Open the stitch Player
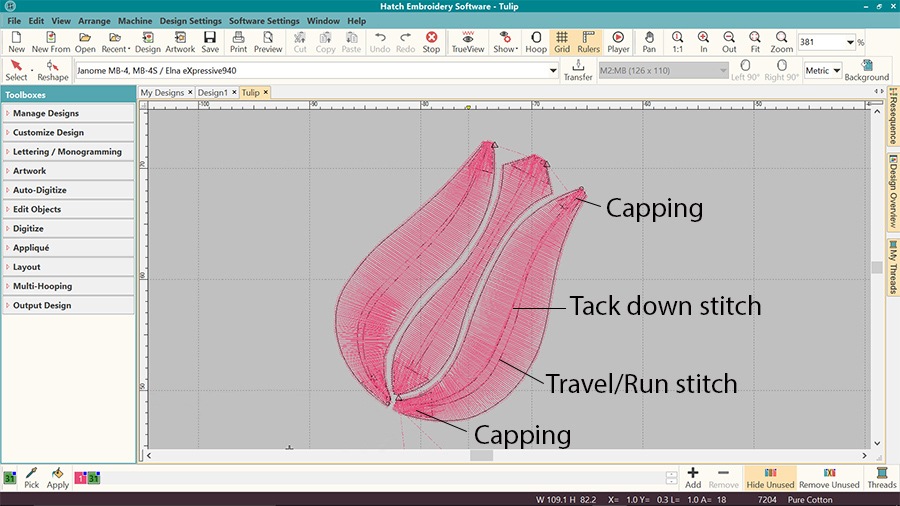Image resolution: width=900 pixels, height=506 pixels. 618,41
